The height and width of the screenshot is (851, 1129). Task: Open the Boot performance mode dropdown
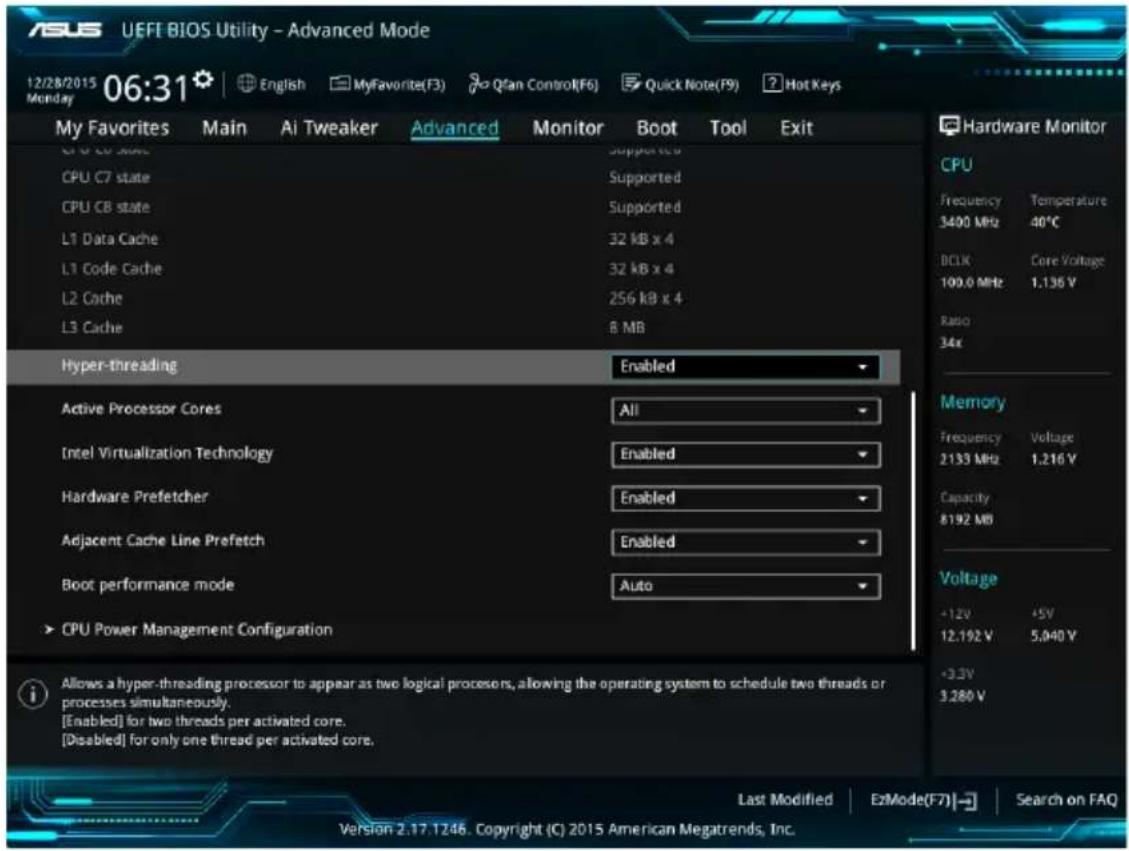pos(745,586)
